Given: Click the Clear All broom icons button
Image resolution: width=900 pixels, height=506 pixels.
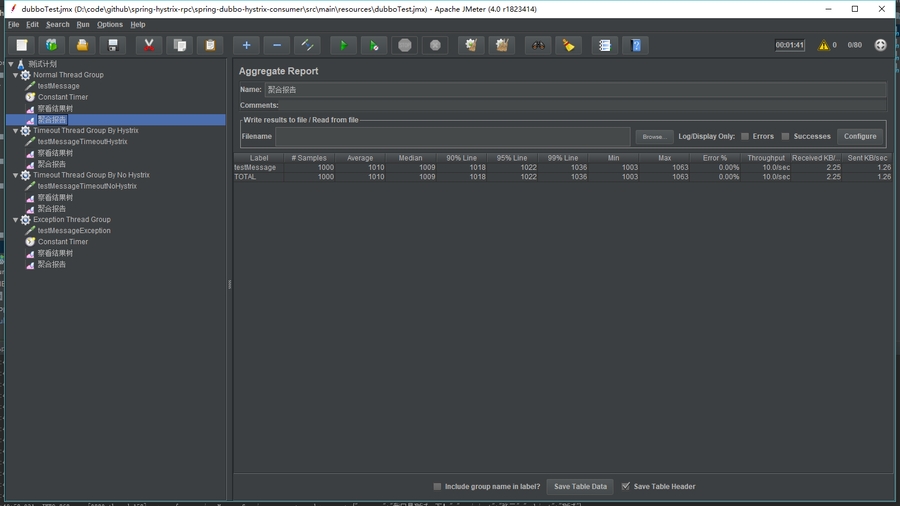Looking at the screenshot, I should coord(502,45).
